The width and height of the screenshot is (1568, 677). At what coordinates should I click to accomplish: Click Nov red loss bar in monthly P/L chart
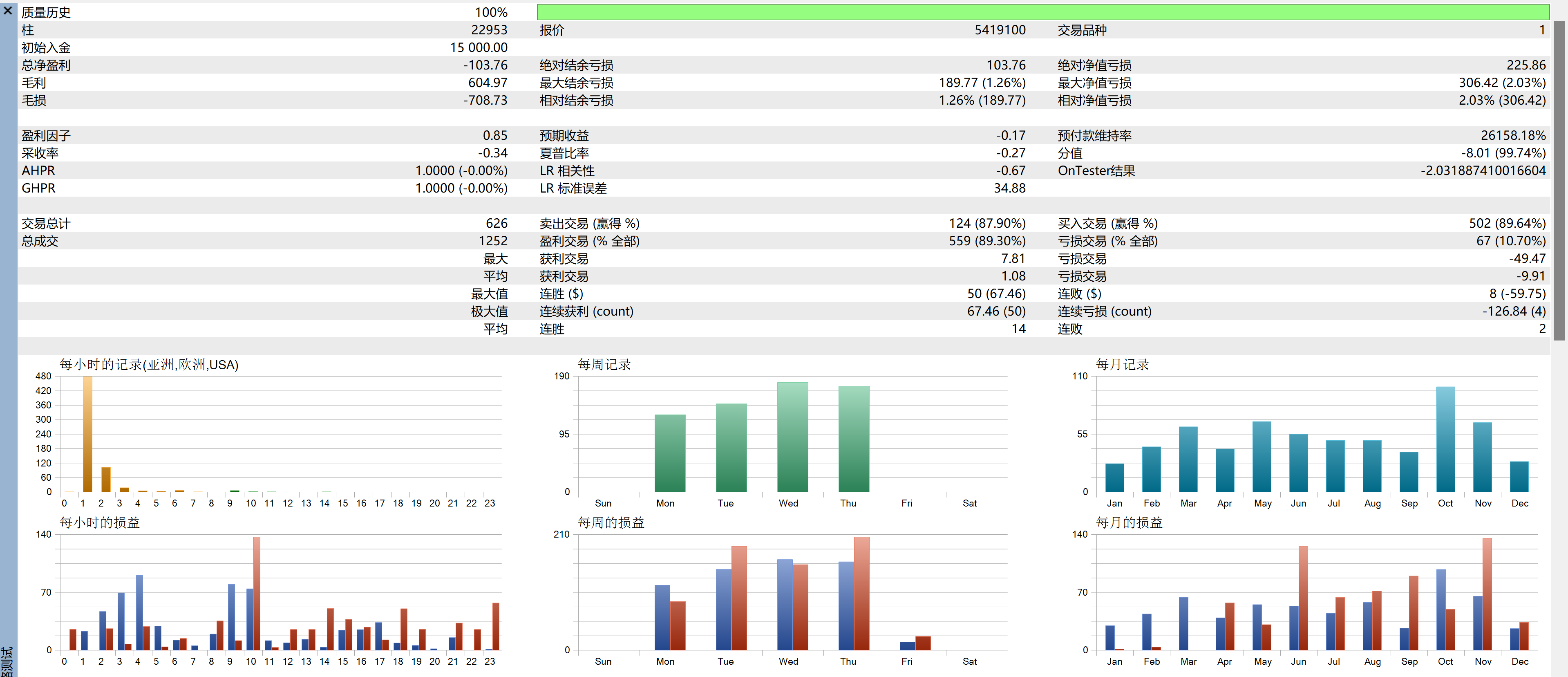point(1487,594)
